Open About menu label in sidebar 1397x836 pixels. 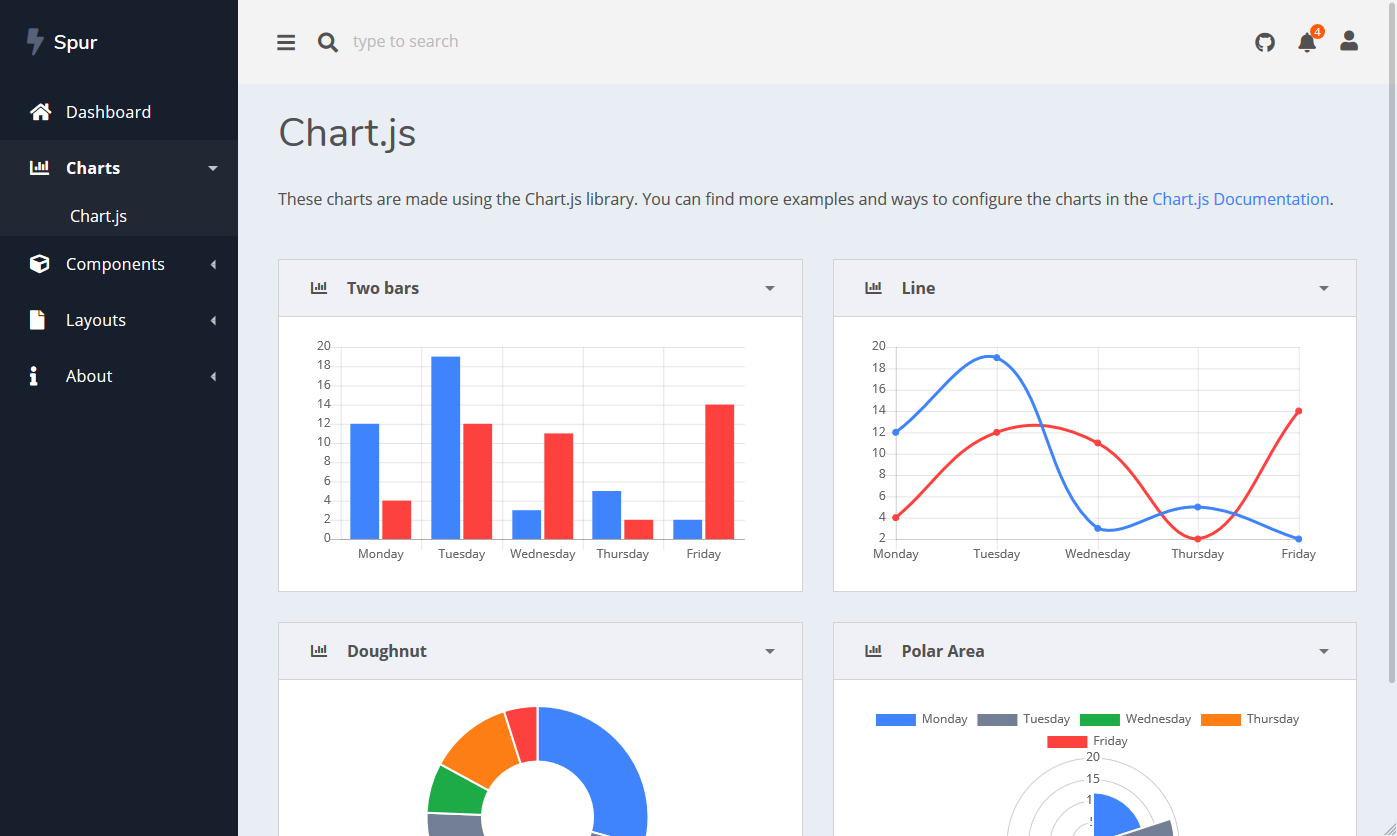point(89,376)
